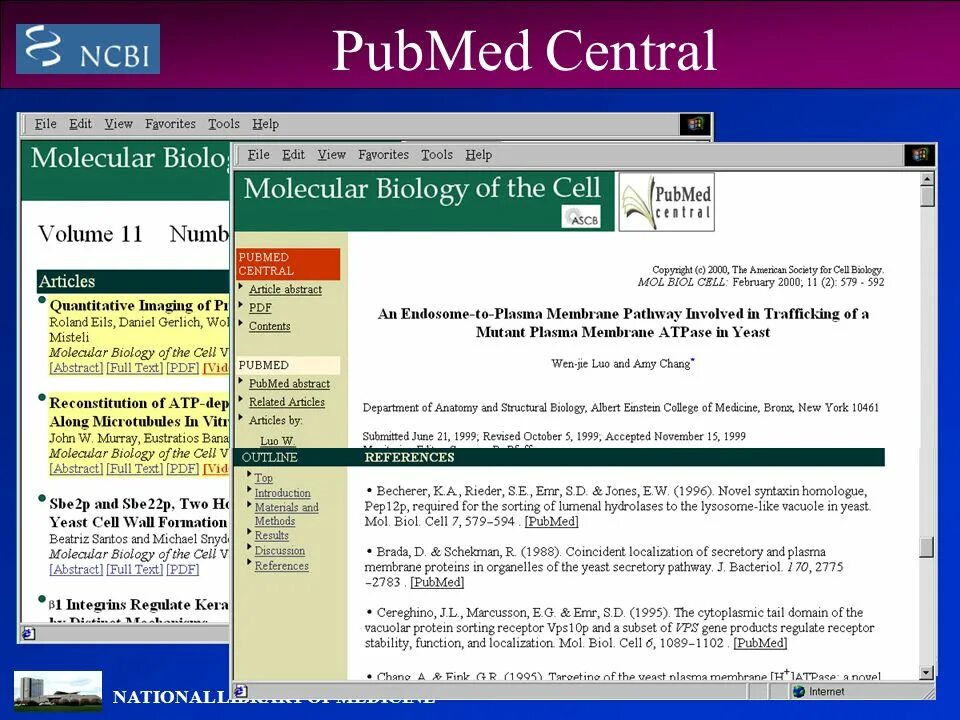This screenshot has height=720, width=960.
Task: Jump to Introduction in outline
Action: pos(282,493)
